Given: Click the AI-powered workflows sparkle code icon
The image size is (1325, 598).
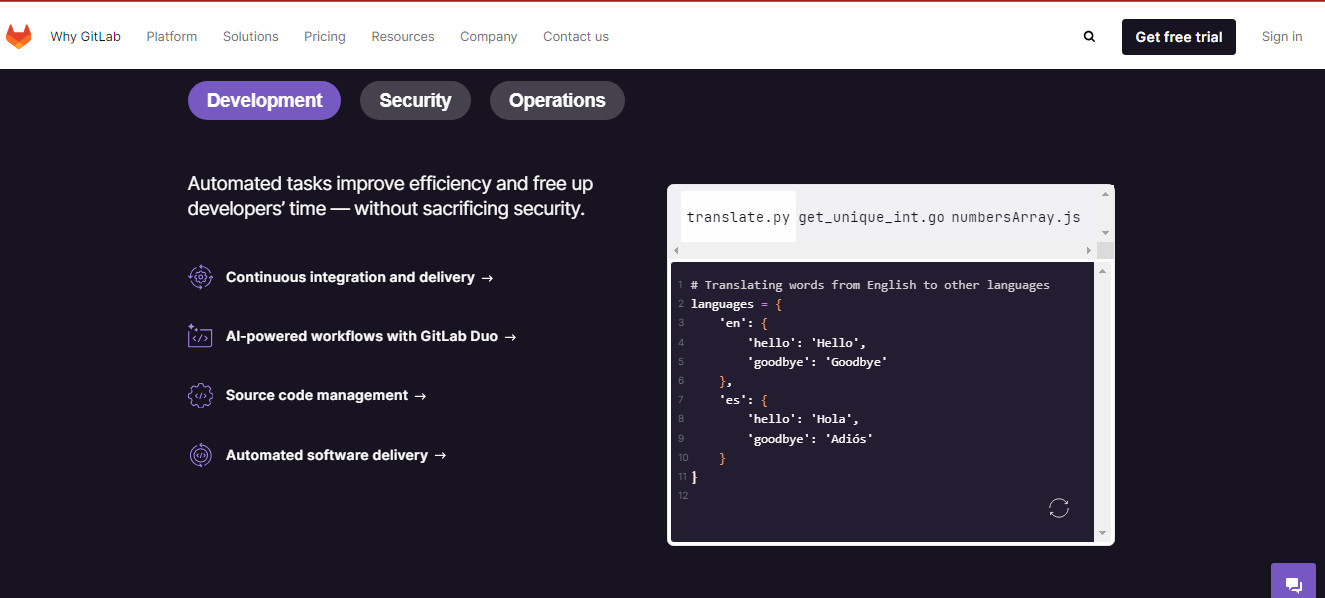Looking at the screenshot, I should click(x=200, y=336).
